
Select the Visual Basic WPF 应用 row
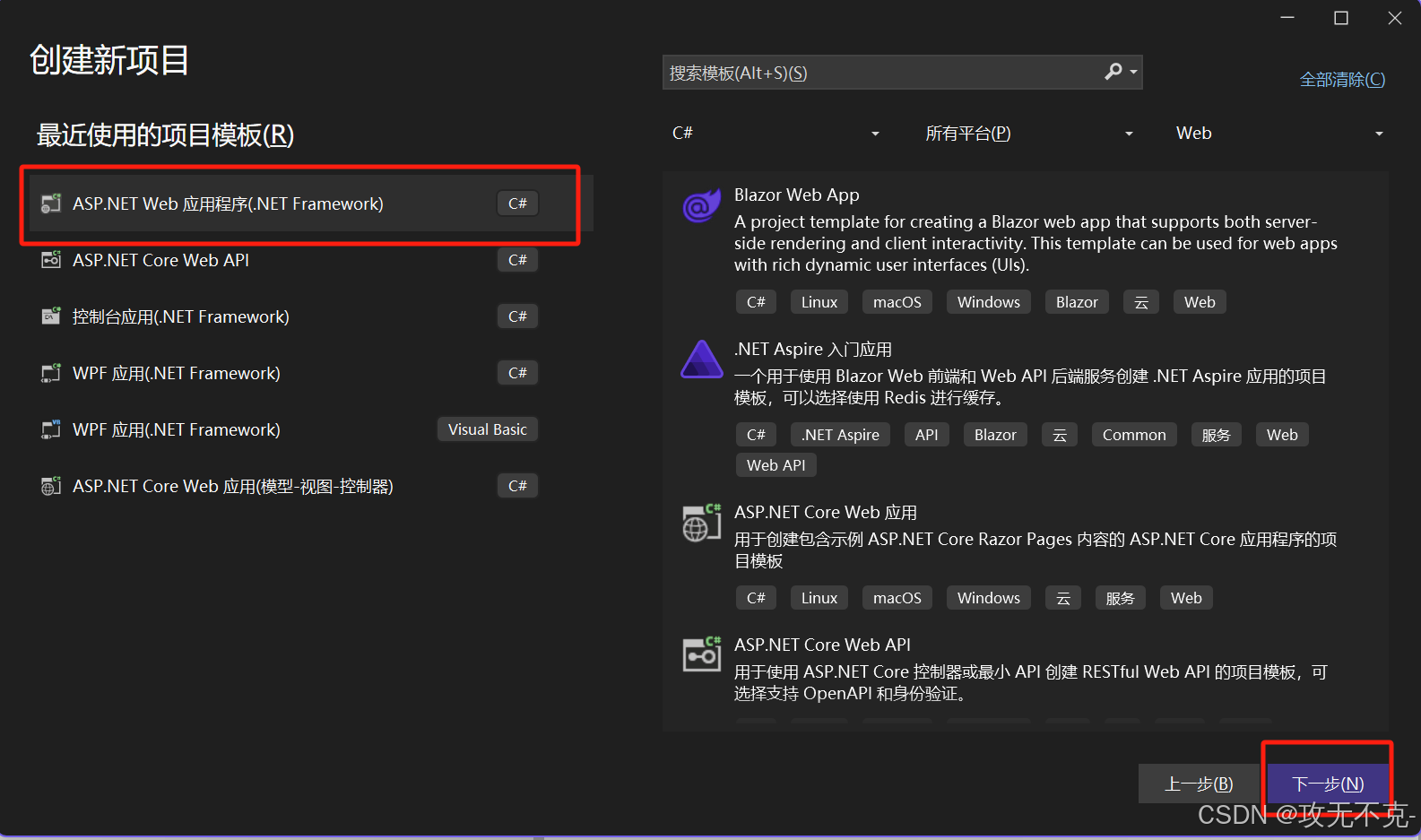tap(310, 429)
